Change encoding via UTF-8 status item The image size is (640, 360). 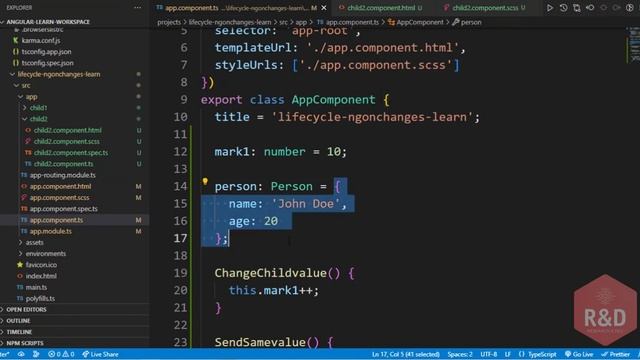(x=489, y=354)
